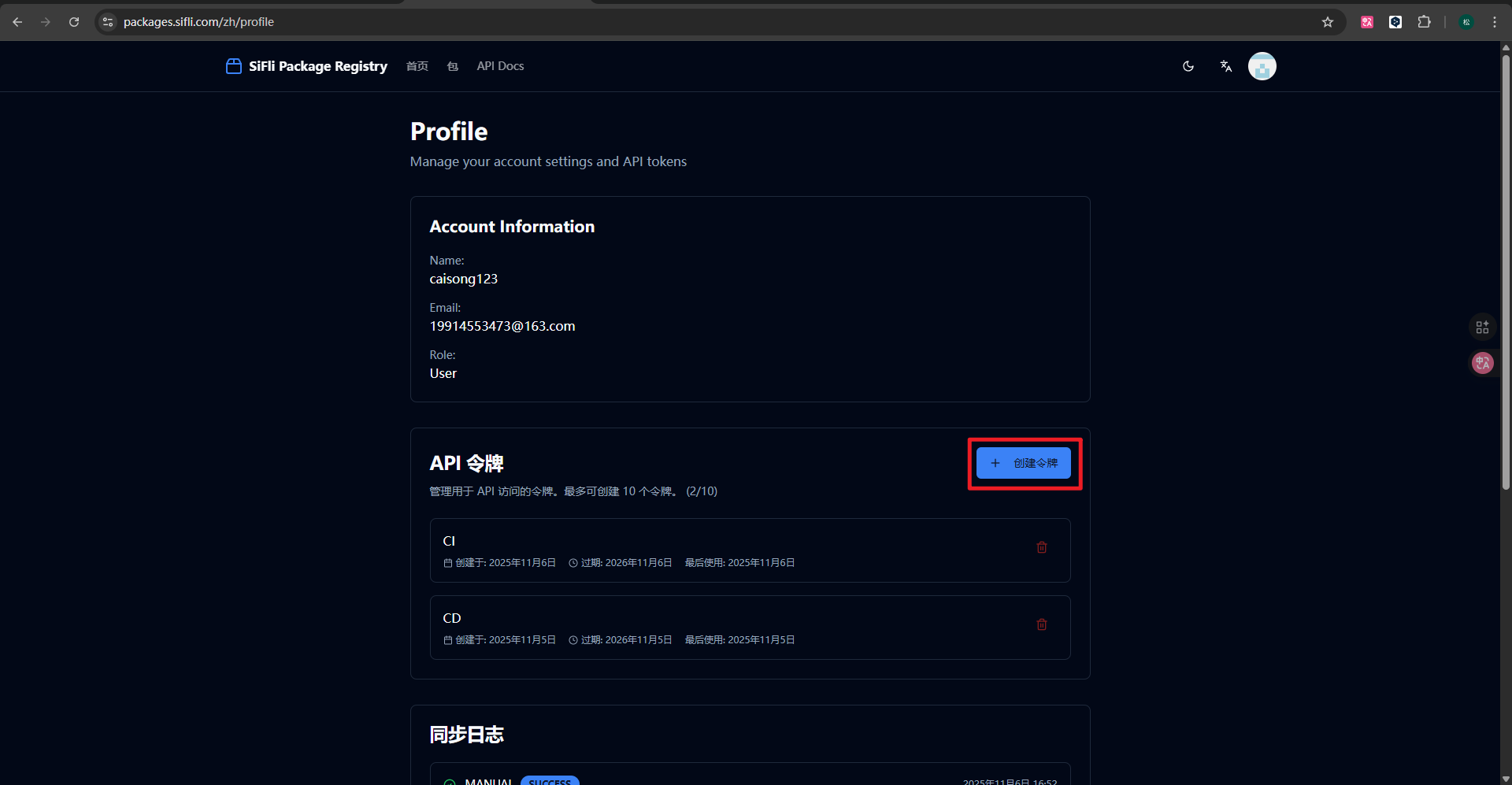Open the language switcher icon
Screen dimensions: 1512x785
1225,66
